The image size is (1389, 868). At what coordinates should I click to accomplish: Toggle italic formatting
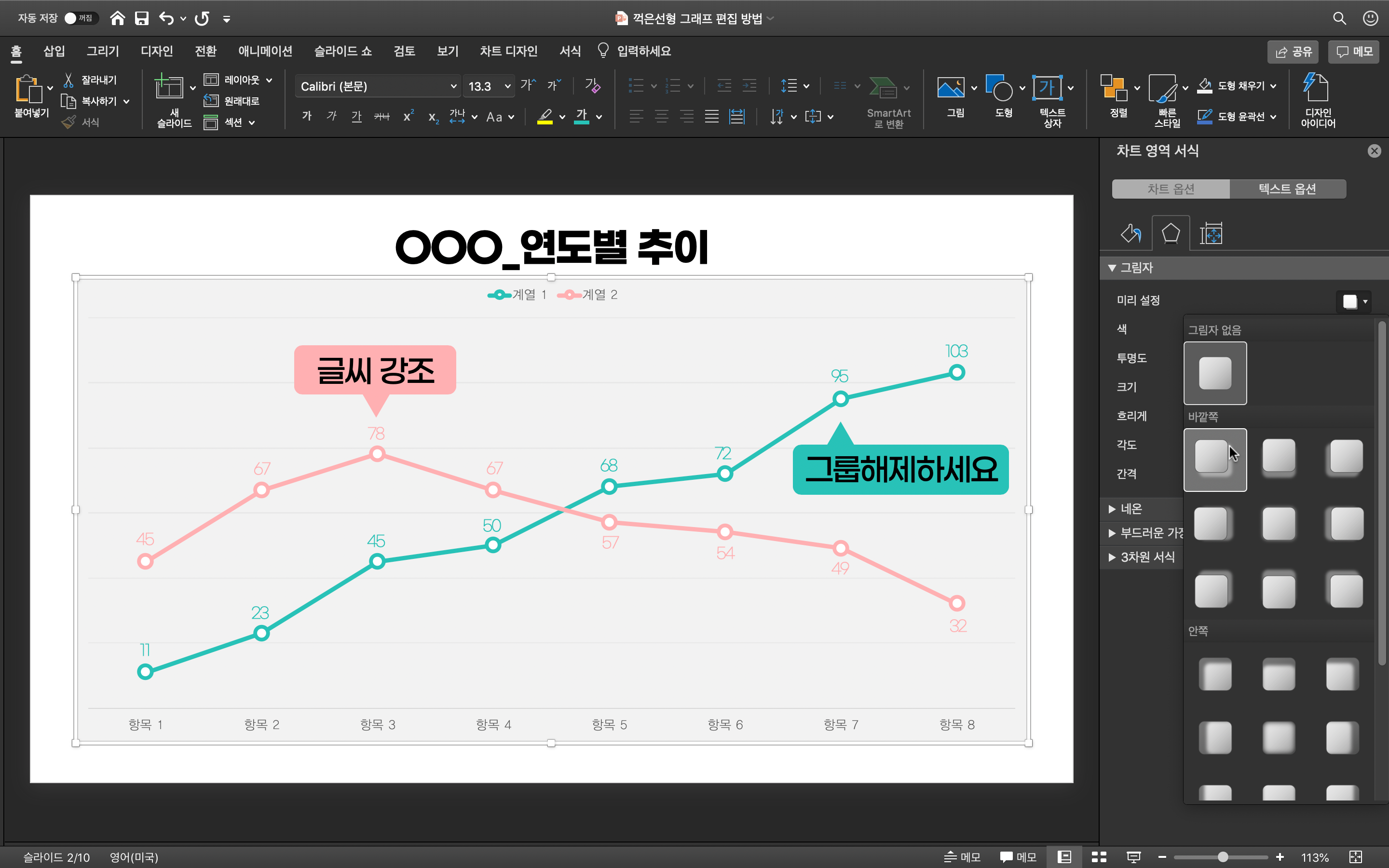(x=331, y=117)
